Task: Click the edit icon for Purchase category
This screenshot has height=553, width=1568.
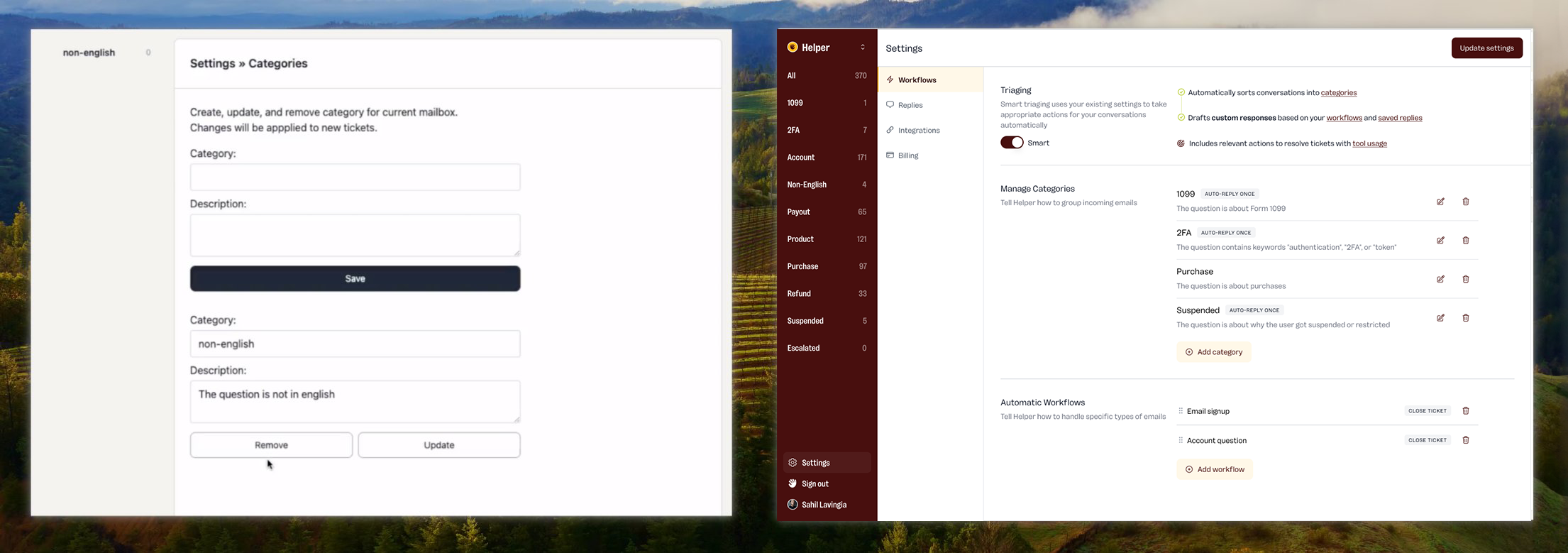Action: click(x=1440, y=279)
